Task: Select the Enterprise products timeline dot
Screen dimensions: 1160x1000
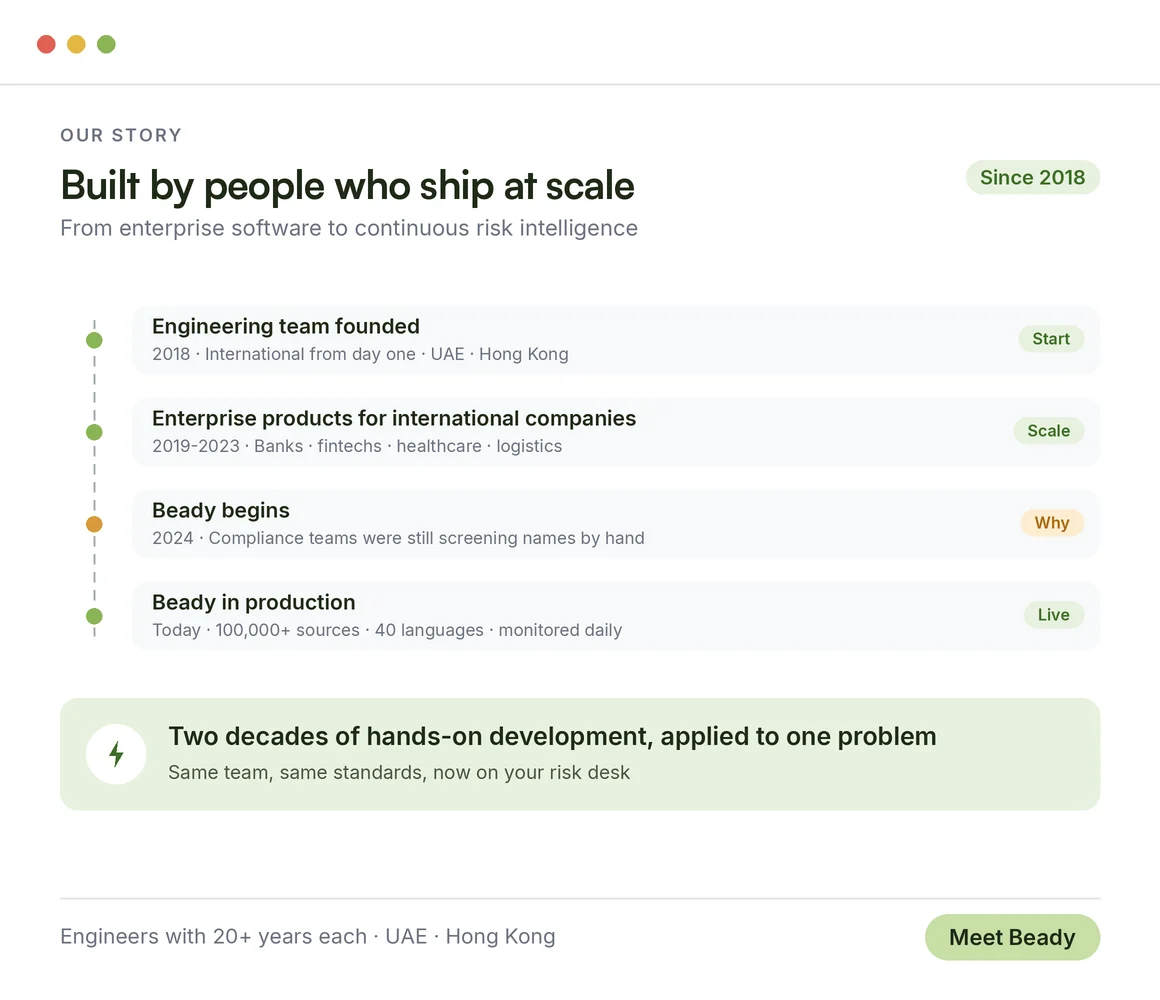Action: point(94,432)
